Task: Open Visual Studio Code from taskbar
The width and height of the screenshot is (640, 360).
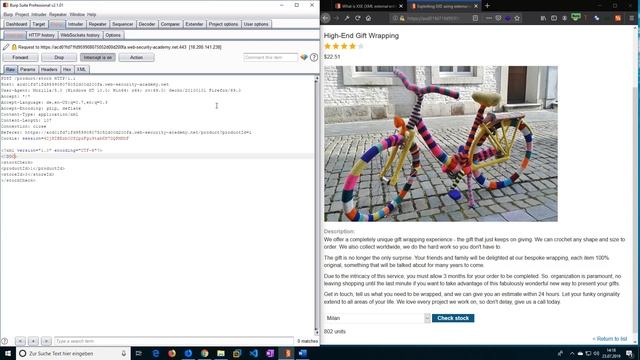Action: pyautogui.click(x=253, y=353)
